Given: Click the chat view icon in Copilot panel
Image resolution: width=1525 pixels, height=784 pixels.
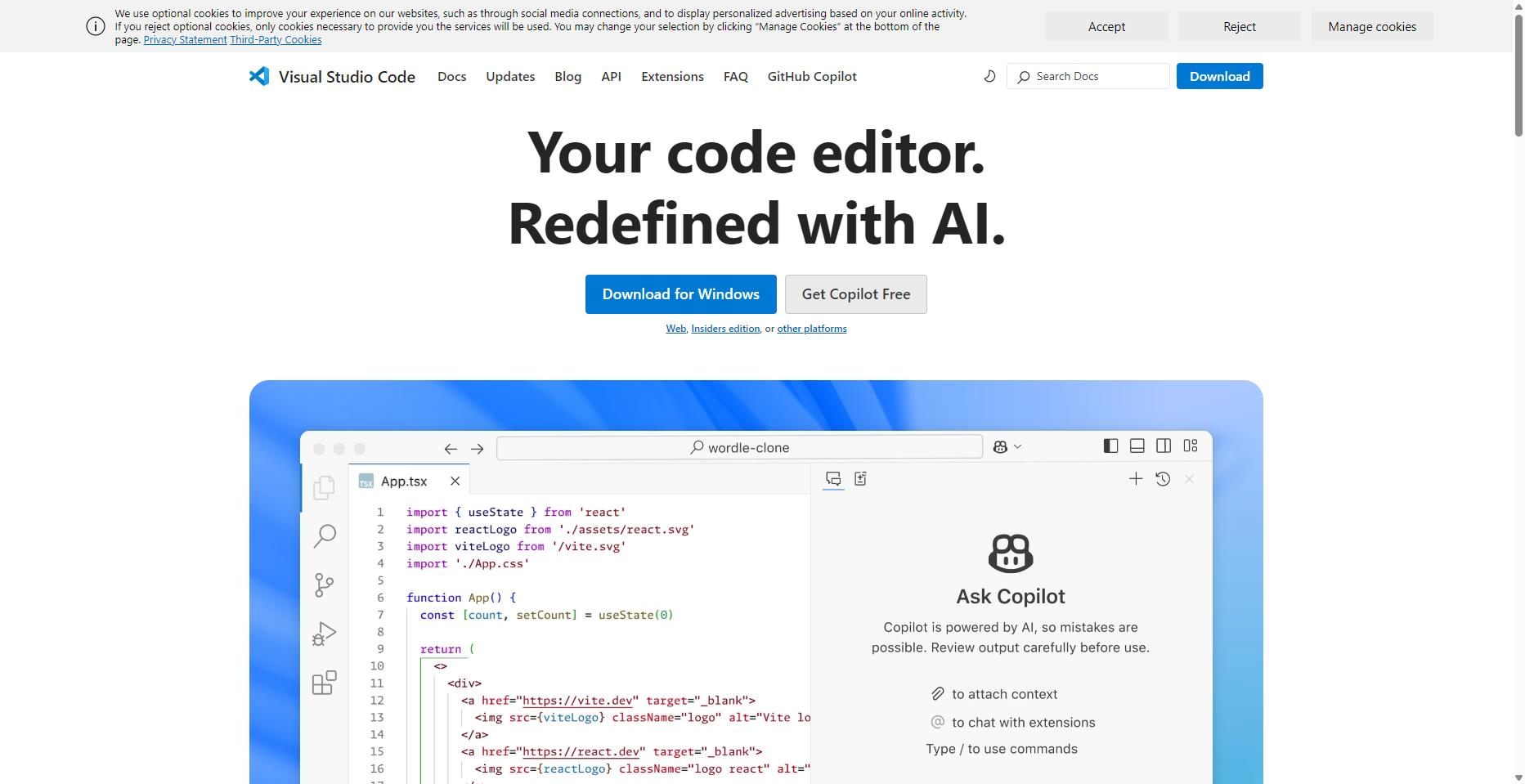Looking at the screenshot, I should click(x=833, y=479).
